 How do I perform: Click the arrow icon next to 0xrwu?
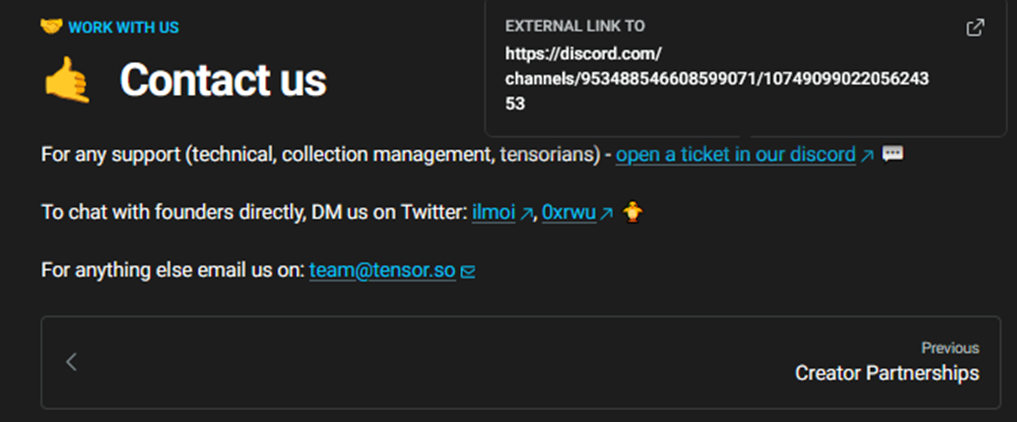pyautogui.click(x=605, y=213)
